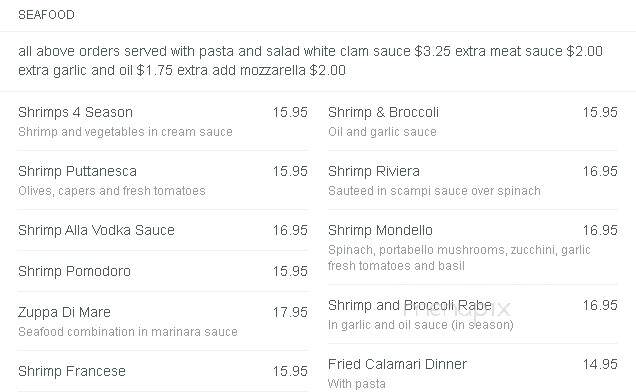Select Shrimp and Broccoli Rabe
The height and width of the screenshot is (392, 636).
tap(410, 305)
